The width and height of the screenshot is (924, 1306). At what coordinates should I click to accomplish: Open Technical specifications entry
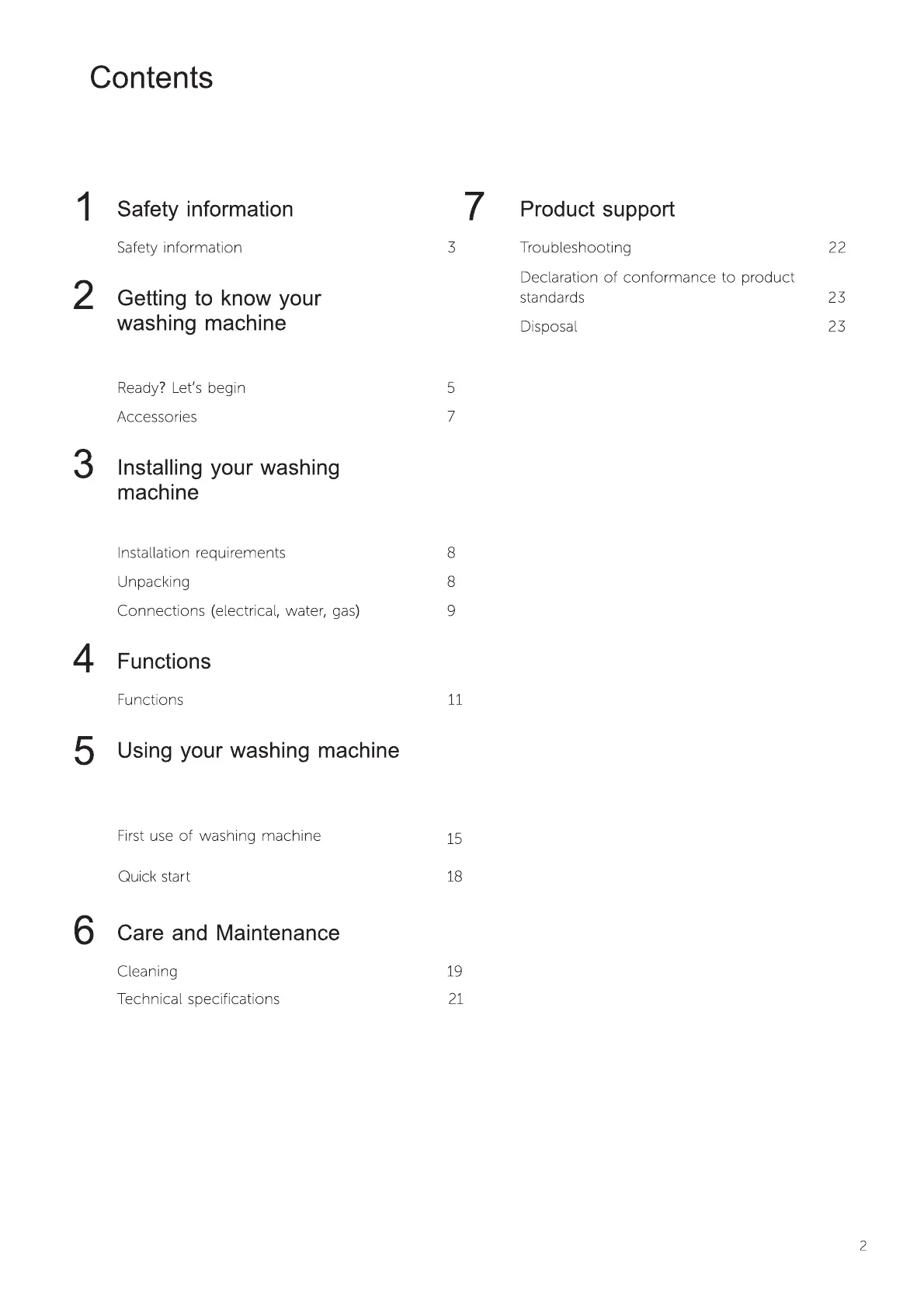pyautogui.click(x=198, y=999)
